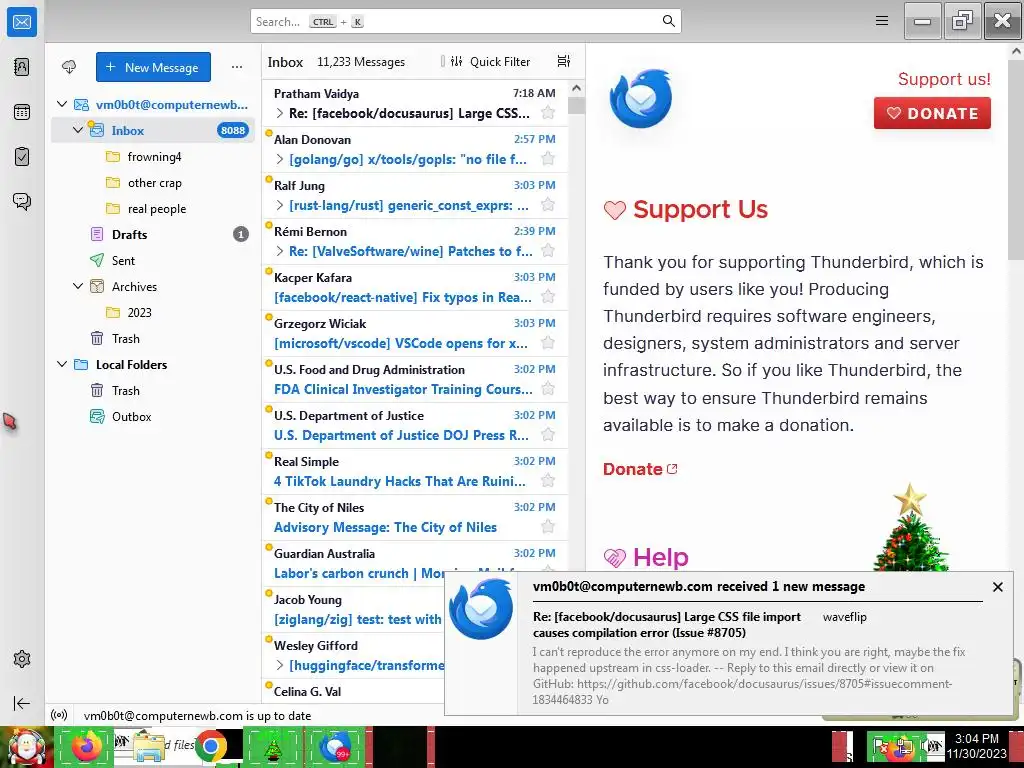Screen dimensions: 1024x768
Task: Open the Guardian Australia message
Action: (x=415, y=563)
